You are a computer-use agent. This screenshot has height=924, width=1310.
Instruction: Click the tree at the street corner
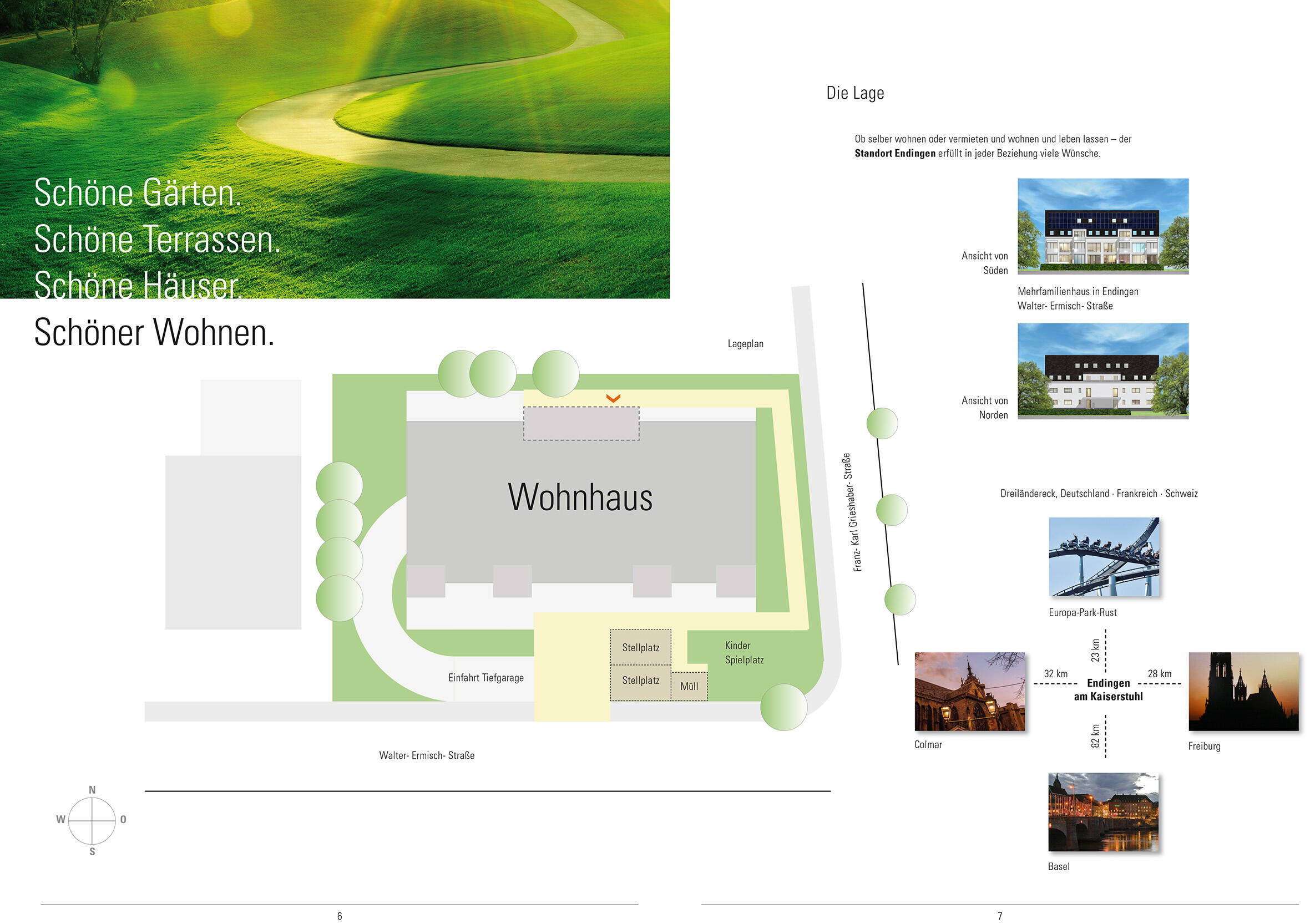point(783,707)
